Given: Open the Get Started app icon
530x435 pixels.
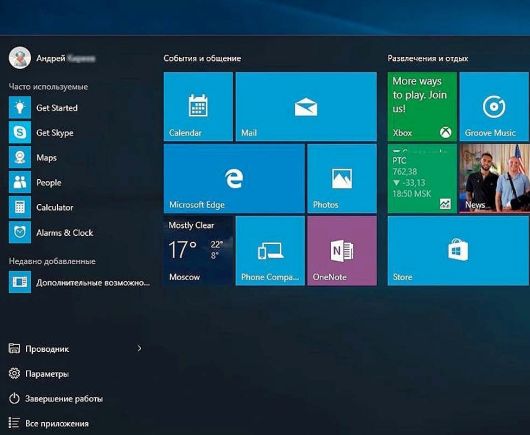Looking at the screenshot, I should pos(20,107).
